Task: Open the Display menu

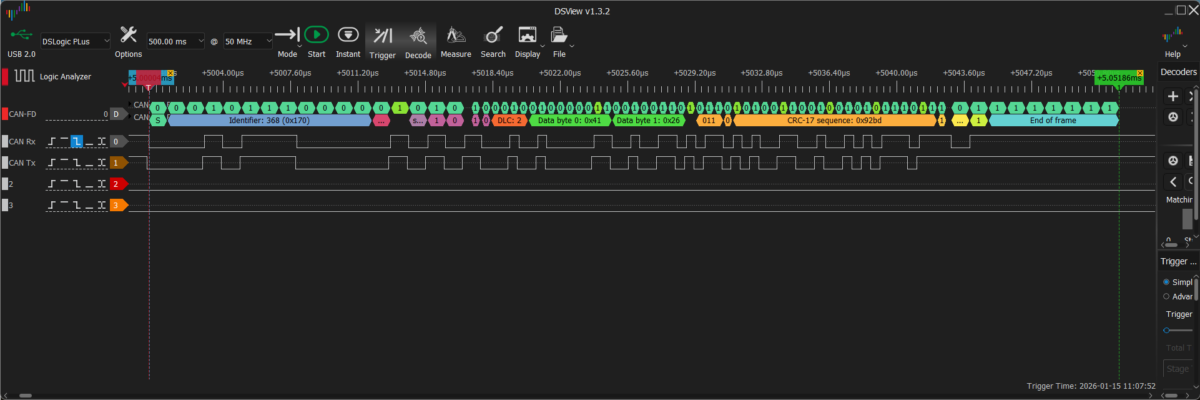Action: tap(527, 40)
